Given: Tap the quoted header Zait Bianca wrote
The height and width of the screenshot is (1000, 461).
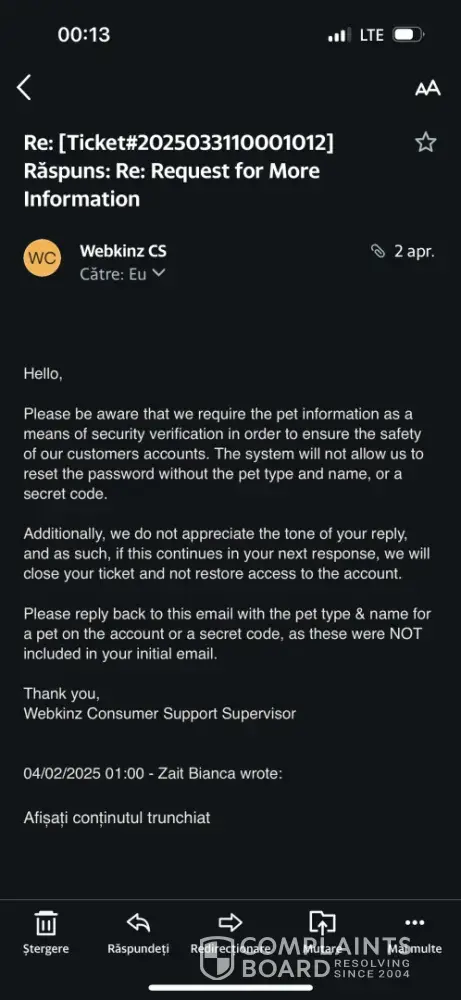Looking at the screenshot, I should click(153, 774).
